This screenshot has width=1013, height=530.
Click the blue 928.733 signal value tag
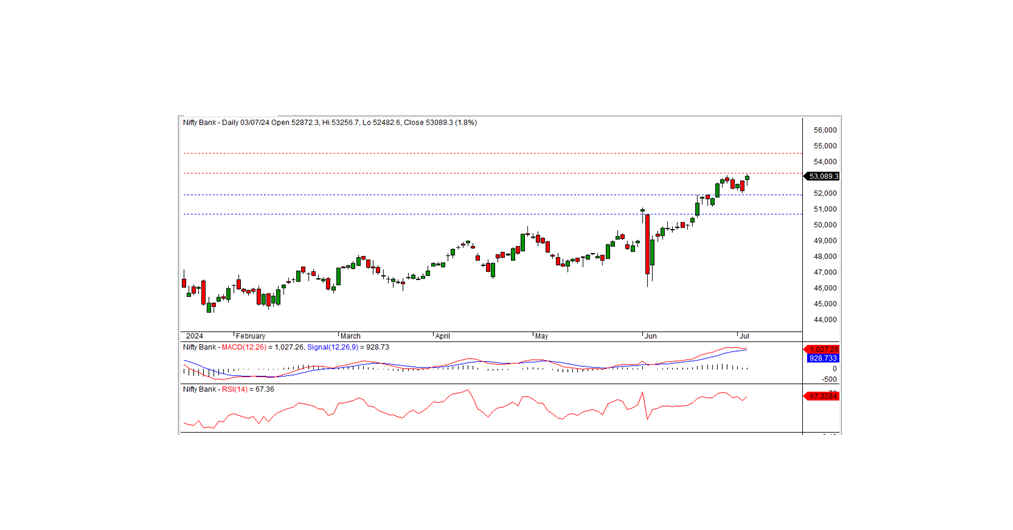coord(822,358)
